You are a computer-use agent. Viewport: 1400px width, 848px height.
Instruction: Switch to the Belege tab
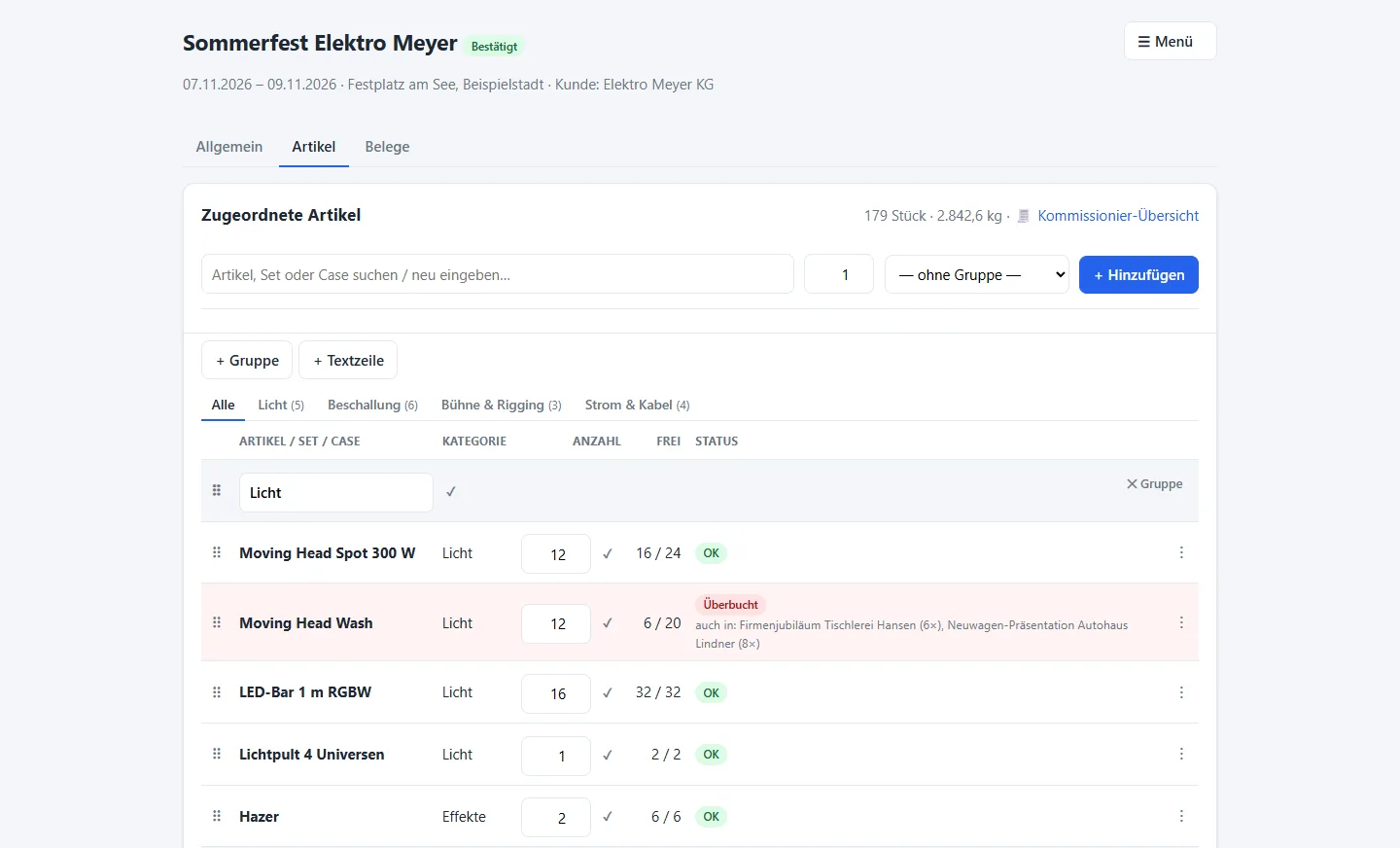click(x=387, y=147)
